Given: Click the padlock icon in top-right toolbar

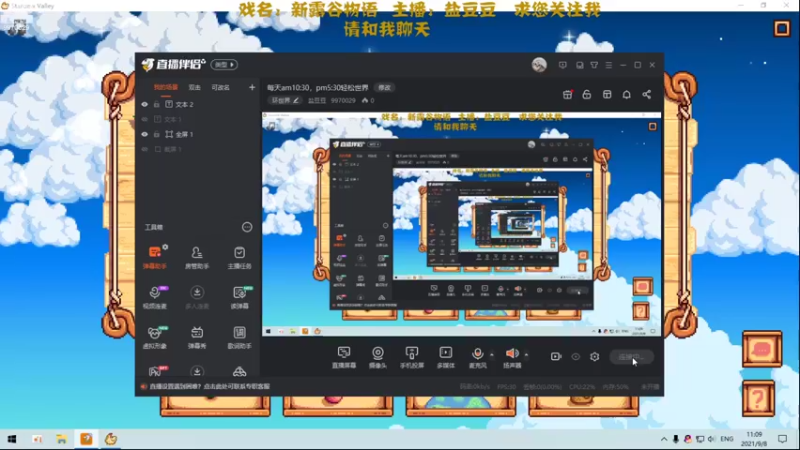Looking at the screenshot, I should [x=587, y=94].
